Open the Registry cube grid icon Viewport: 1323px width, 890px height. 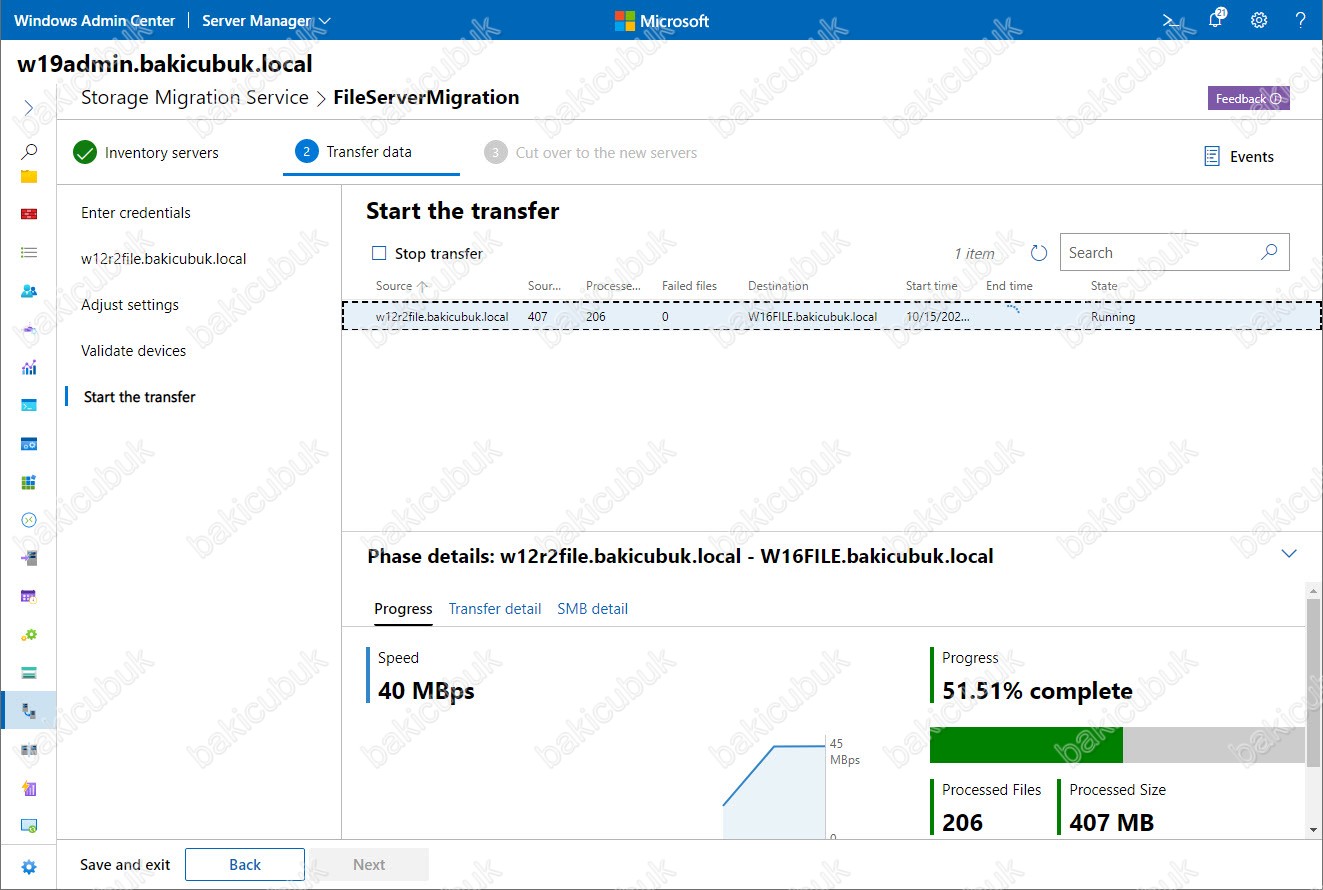(29, 482)
